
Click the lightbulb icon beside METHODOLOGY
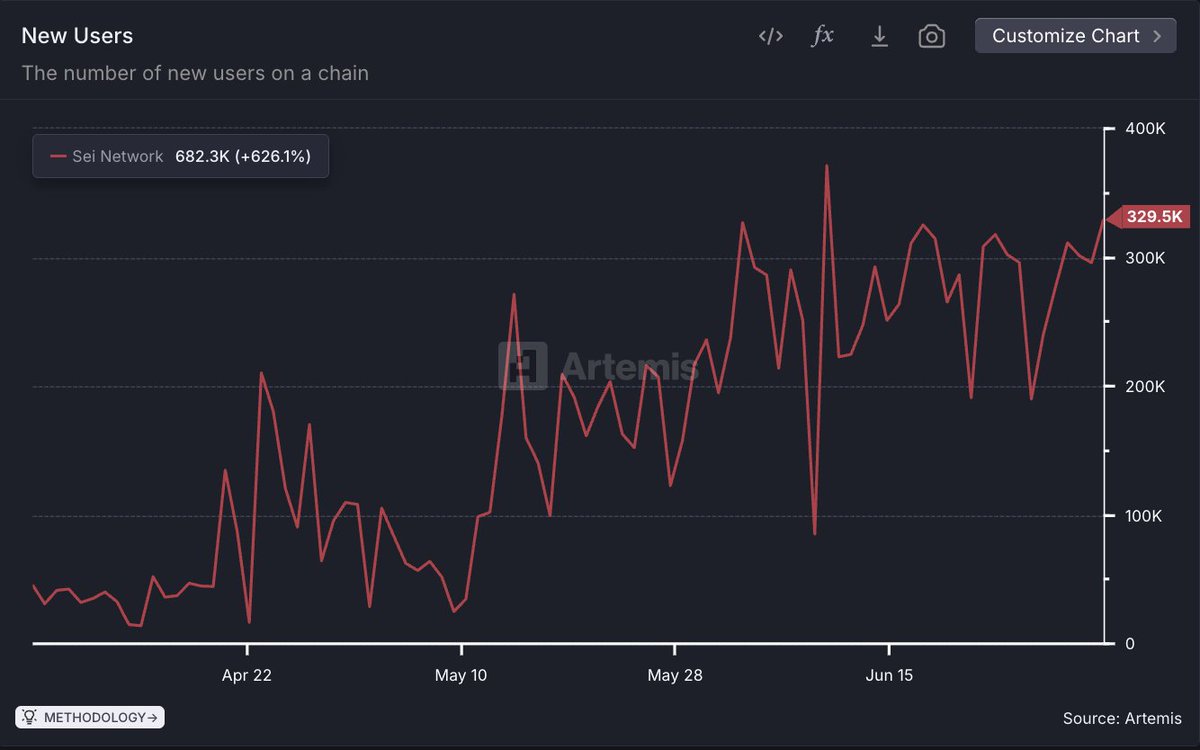(29, 717)
